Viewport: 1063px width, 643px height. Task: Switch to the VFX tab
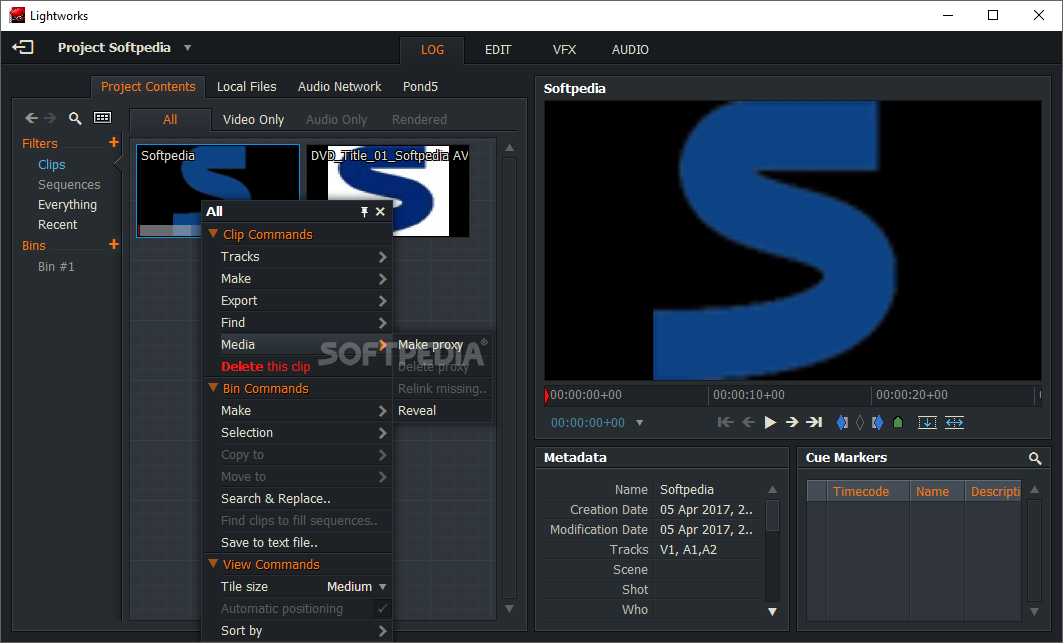(564, 50)
